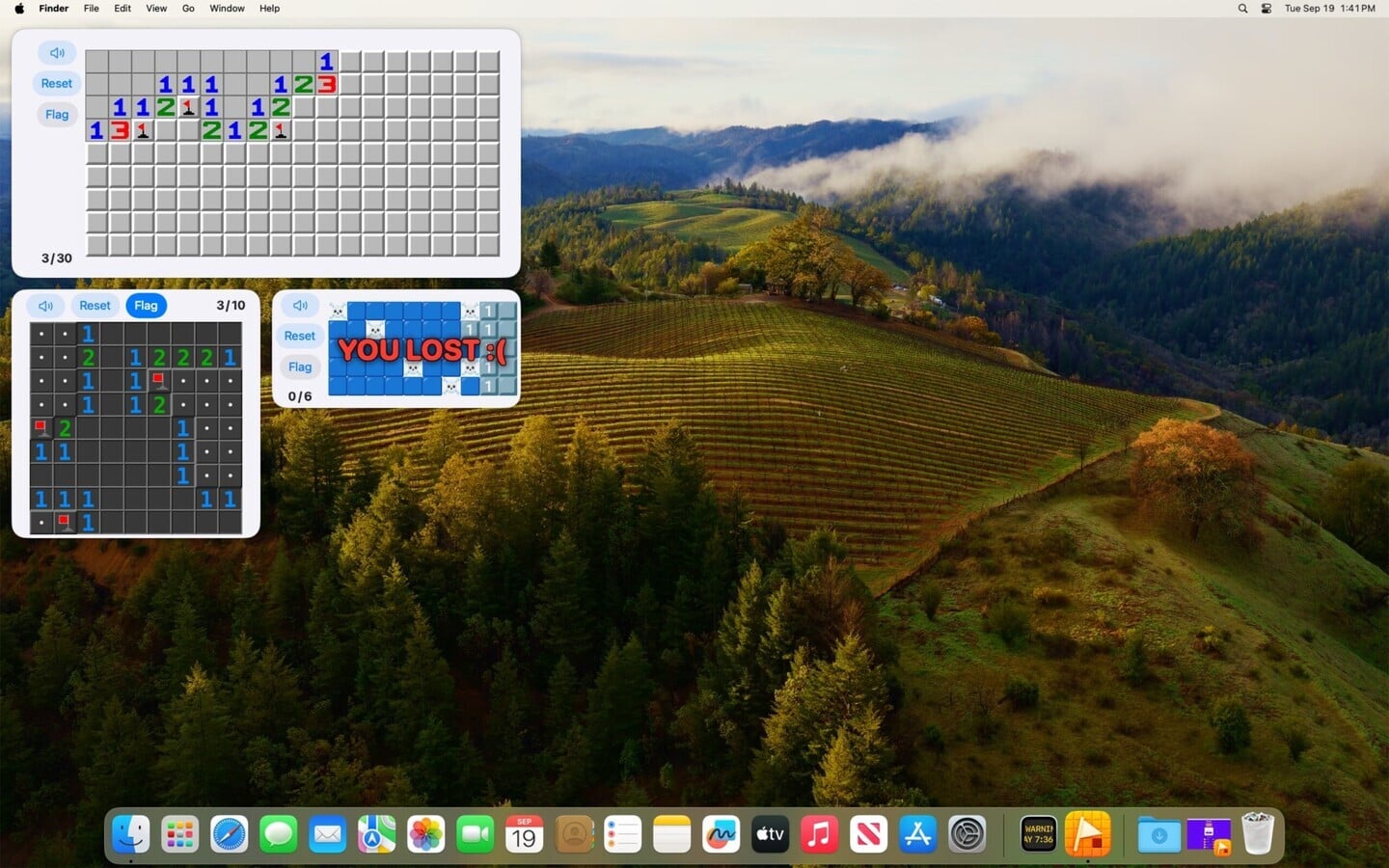
Task: Enable Flag mode in the large Minesweeper window
Action: [56, 114]
